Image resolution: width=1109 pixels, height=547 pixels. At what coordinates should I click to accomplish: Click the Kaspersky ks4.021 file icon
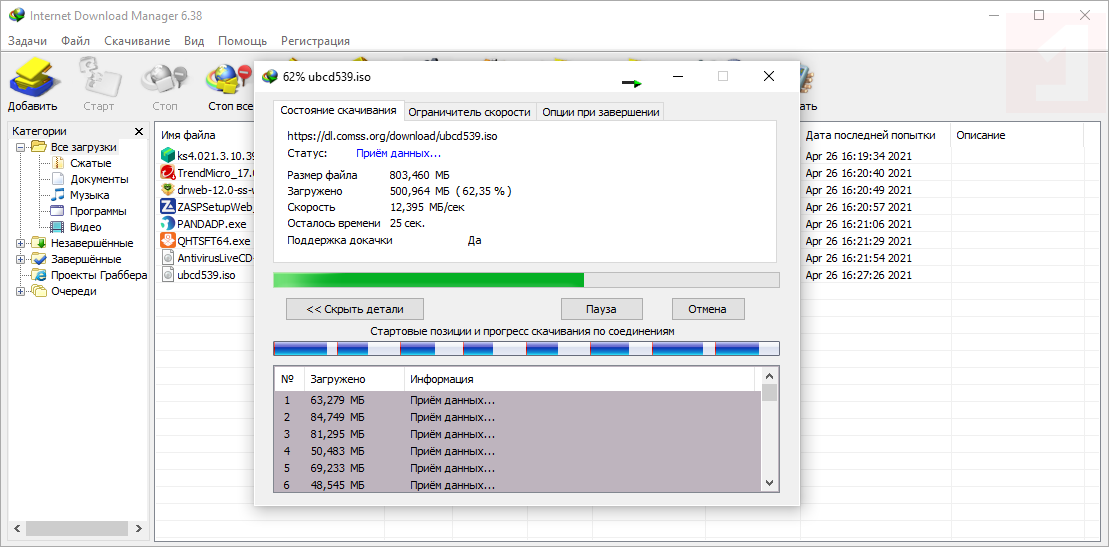[168, 155]
